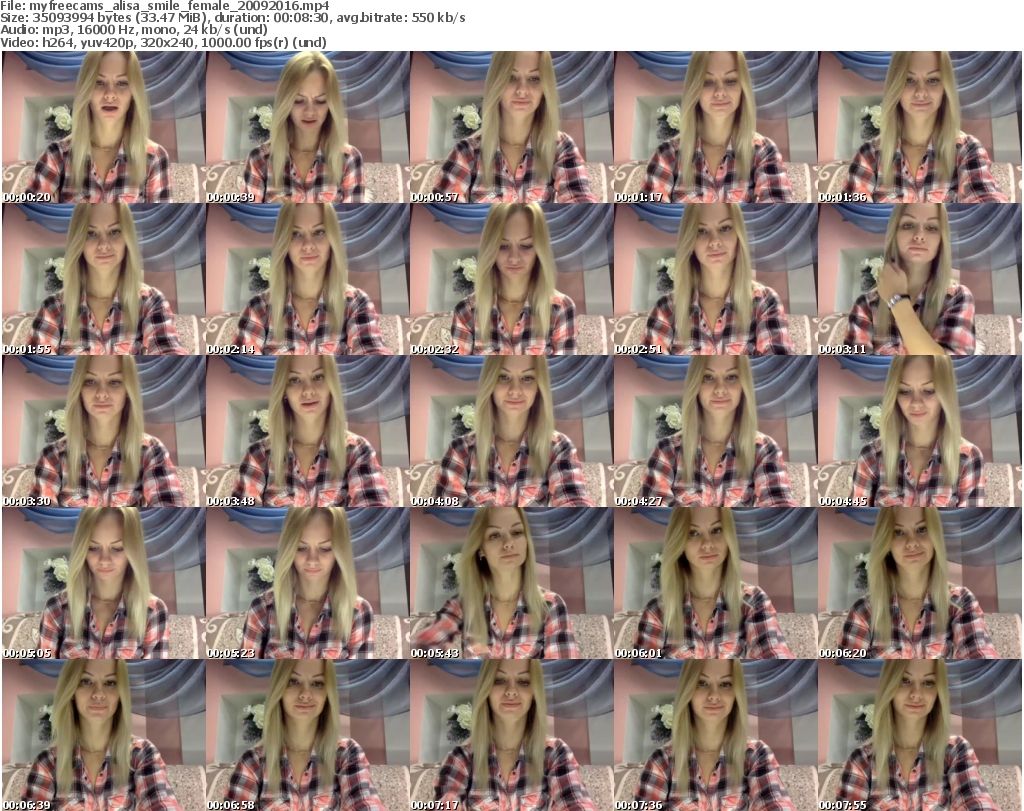Pick the thumbnail stamped 00:01:55
Image resolution: width=1024 pixels, height=811 pixels.
104,279
